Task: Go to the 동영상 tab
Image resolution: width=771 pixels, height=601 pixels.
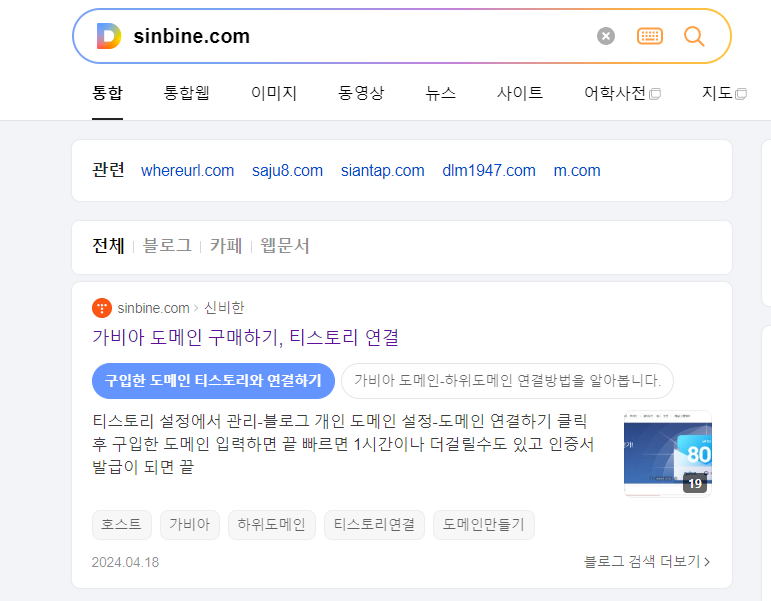Action: 361,93
